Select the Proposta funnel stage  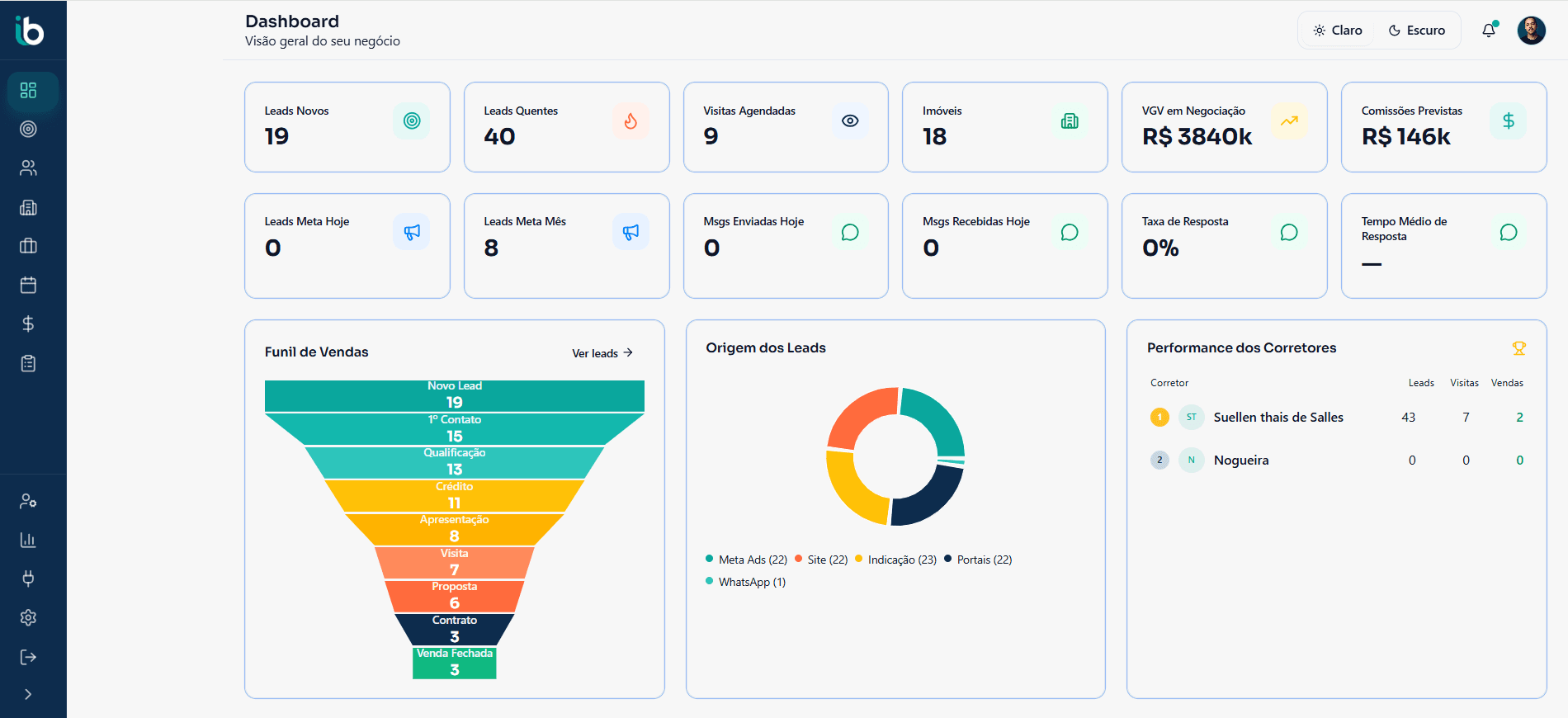tap(455, 596)
